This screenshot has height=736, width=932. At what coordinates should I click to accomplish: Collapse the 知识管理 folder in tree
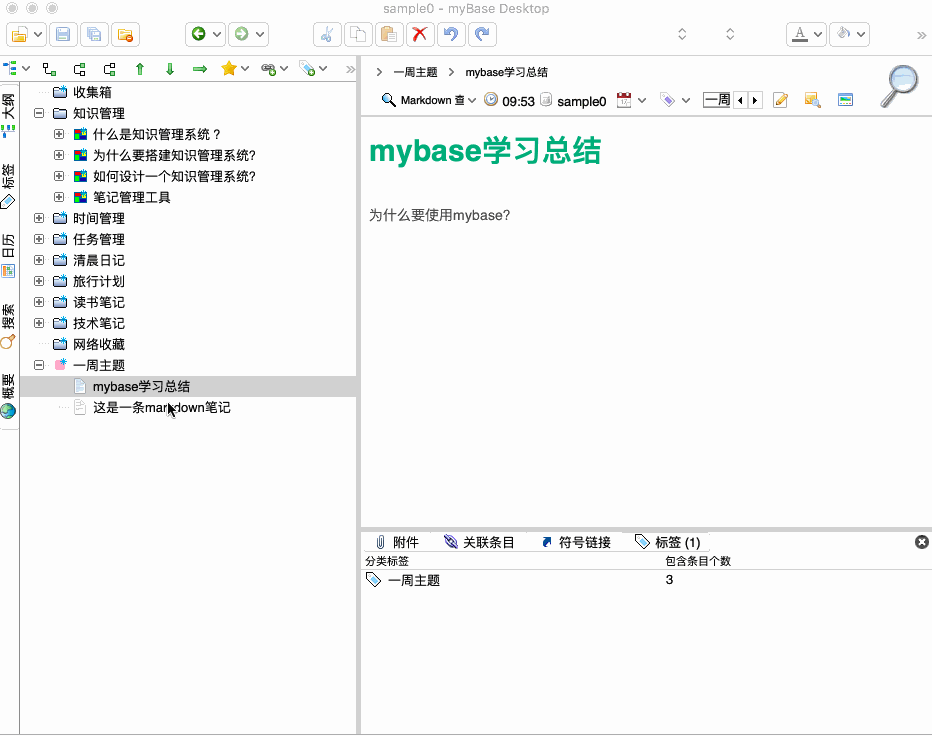click(x=38, y=112)
